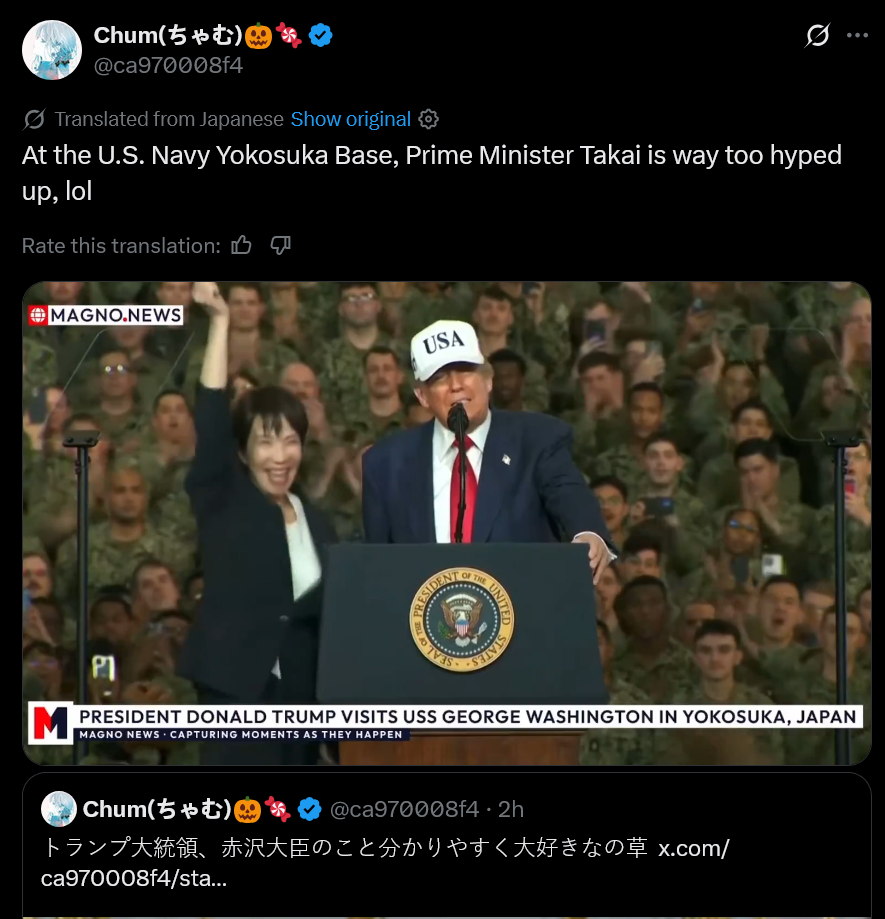Click the blue verified badge beside Chum's name
Viewport: 885px width, 919px height.
(x=321, y=35)
